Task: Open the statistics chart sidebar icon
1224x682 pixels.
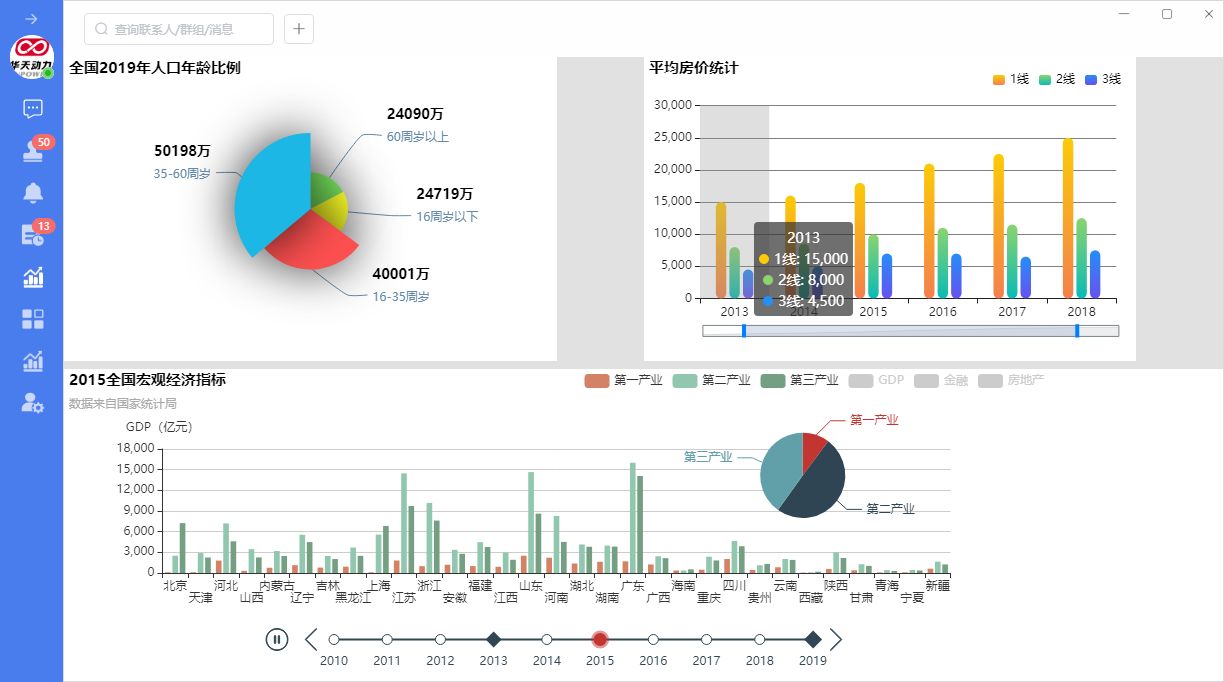Action: 32,277
